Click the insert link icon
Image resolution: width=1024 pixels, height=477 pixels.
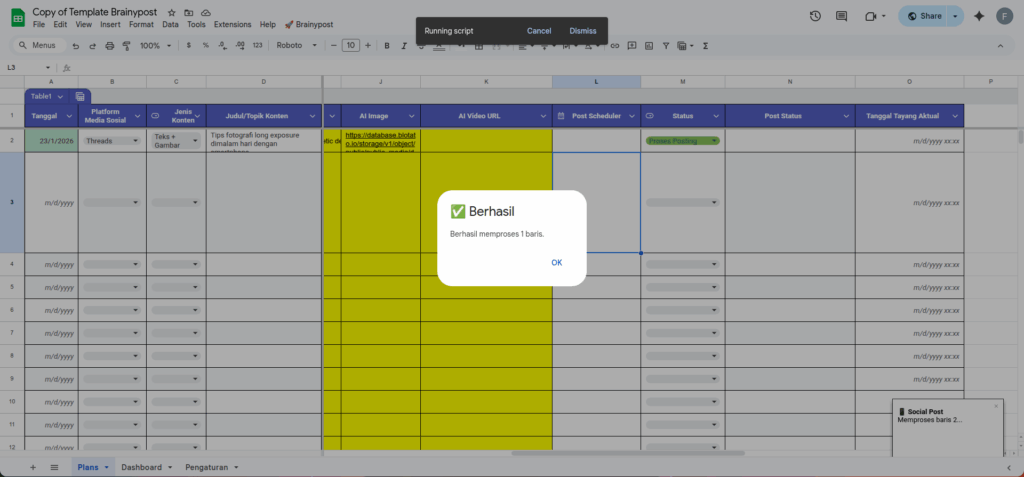click(614, 46)
